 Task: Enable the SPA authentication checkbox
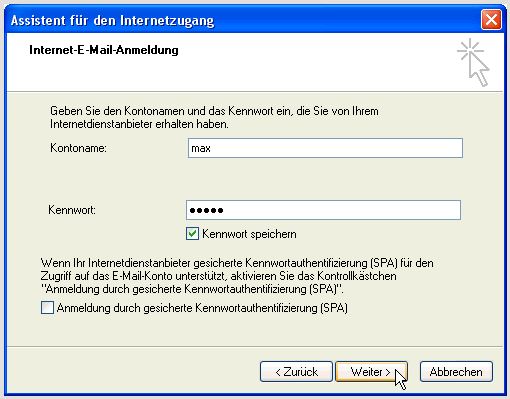(x=47, y=307)
